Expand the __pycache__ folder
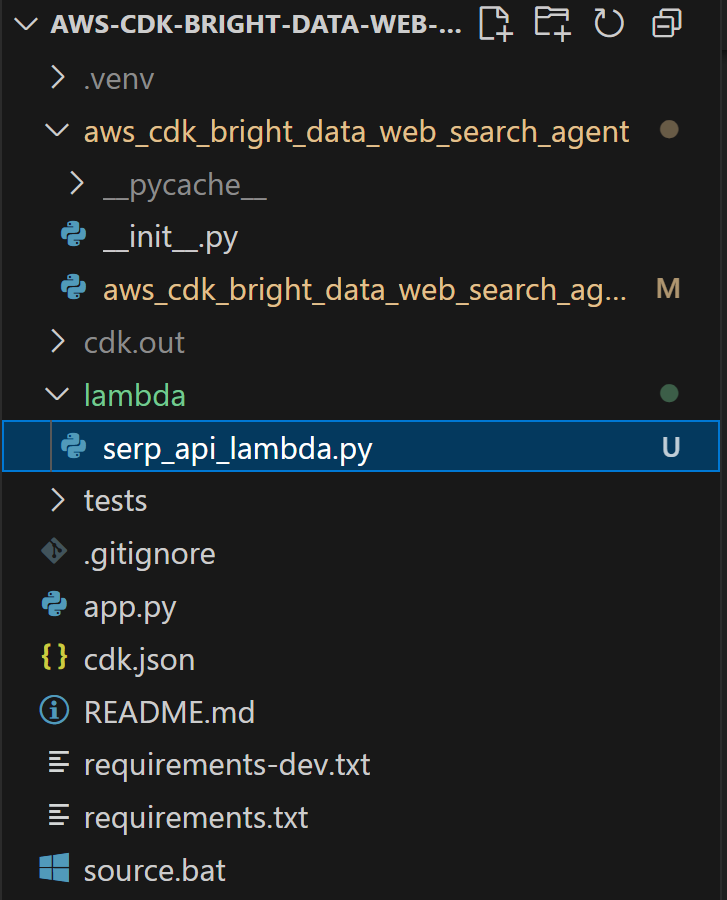The height and width of the screenshot is (900, 727). [x=77, y=183]
